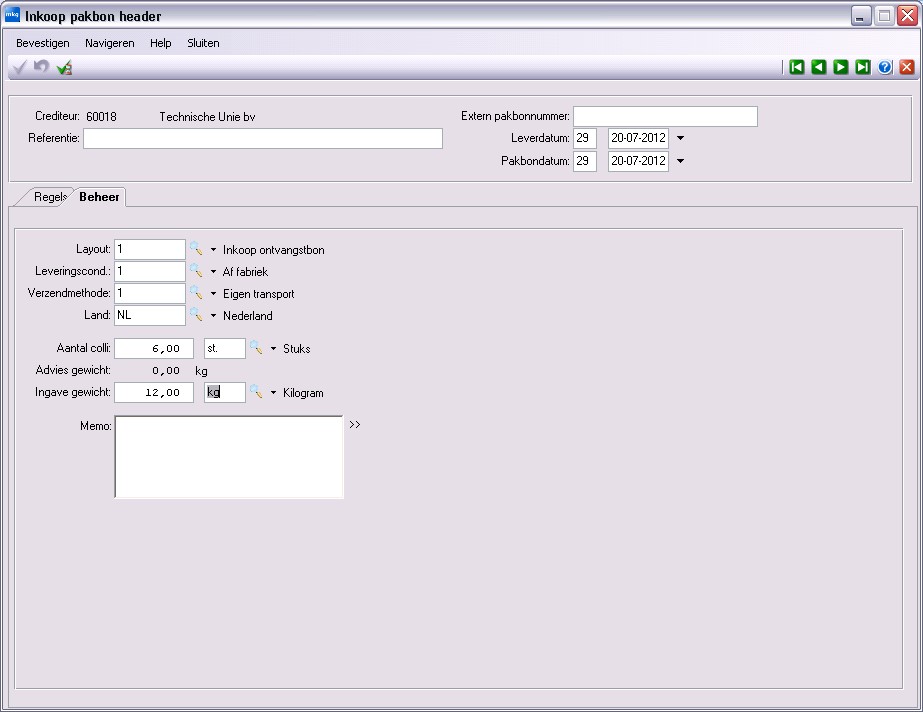The width and height of the screenshot is (923, 712).
Task: Click the green checkmark save-and-close icon
Action: (x=64, y=67)
